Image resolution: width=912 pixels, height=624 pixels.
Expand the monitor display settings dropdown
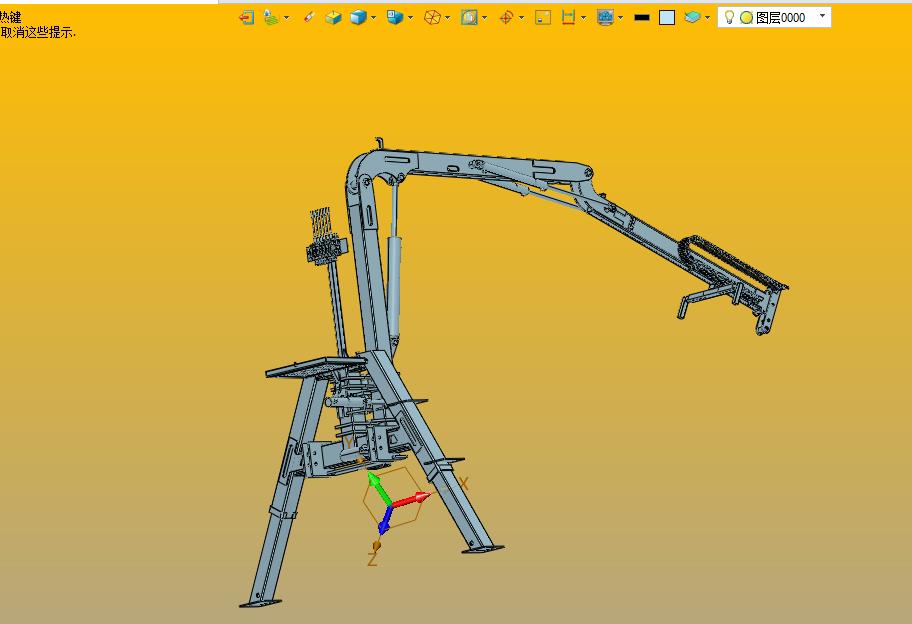point(621,18)
